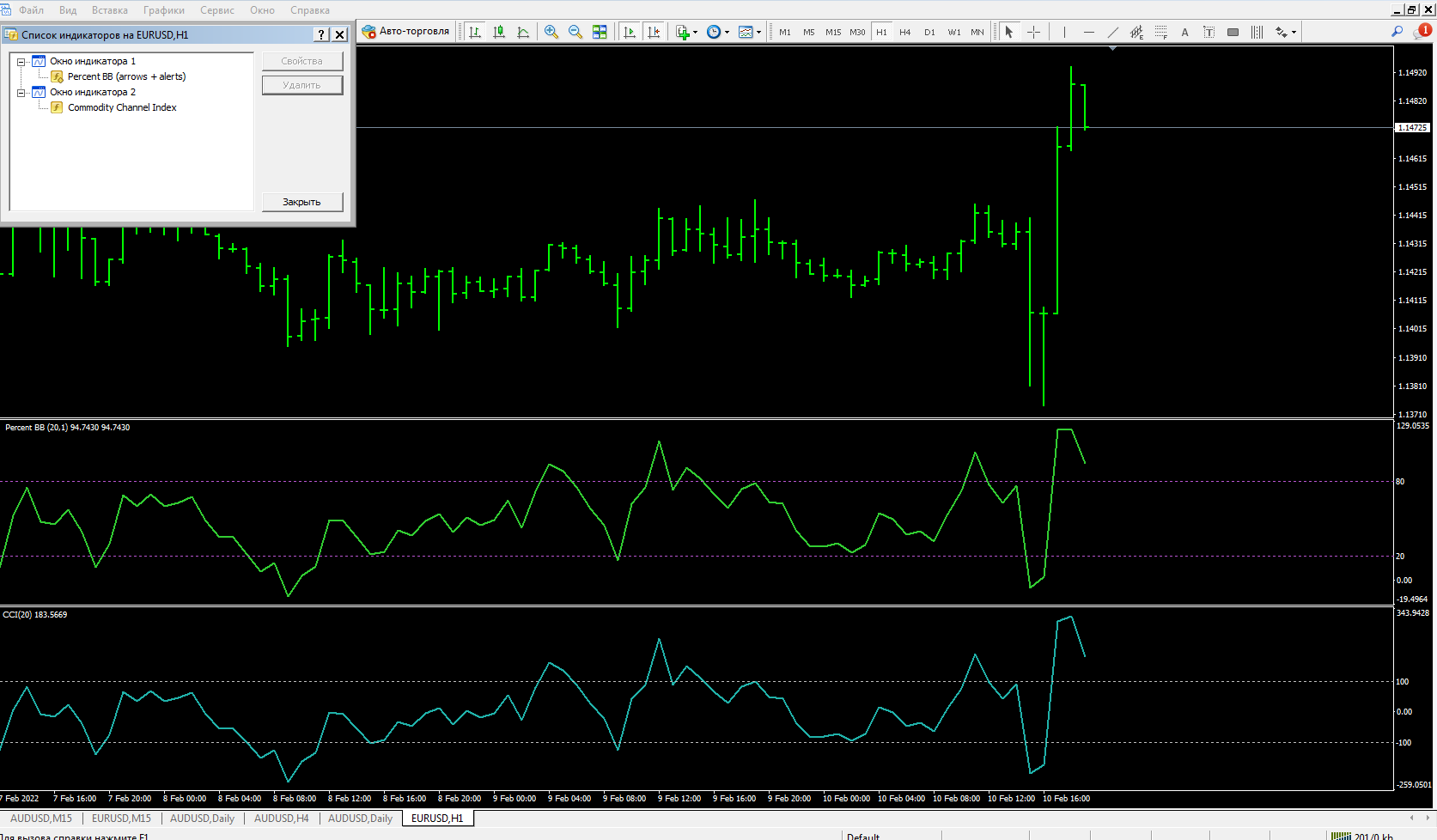Select the equidistant channel tool
1437x840 pixels.
(x=1136, y=32)
